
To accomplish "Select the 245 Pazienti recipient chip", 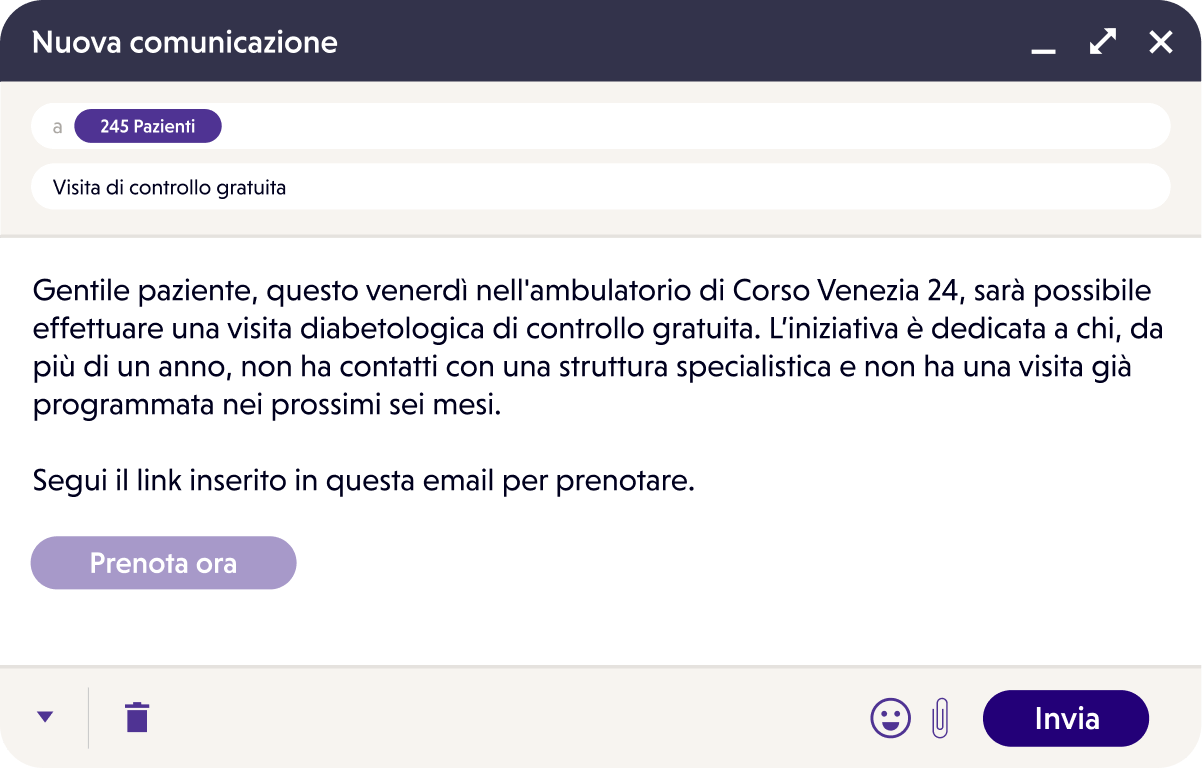I will [148, 125].
